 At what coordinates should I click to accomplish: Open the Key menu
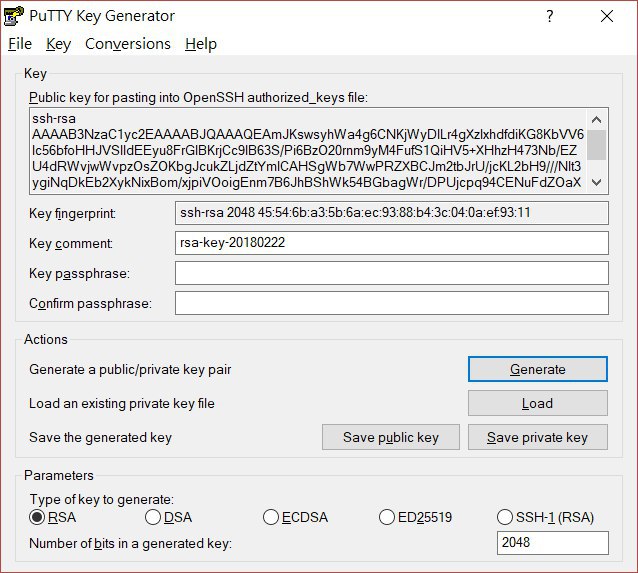click(x=58, y=44)
